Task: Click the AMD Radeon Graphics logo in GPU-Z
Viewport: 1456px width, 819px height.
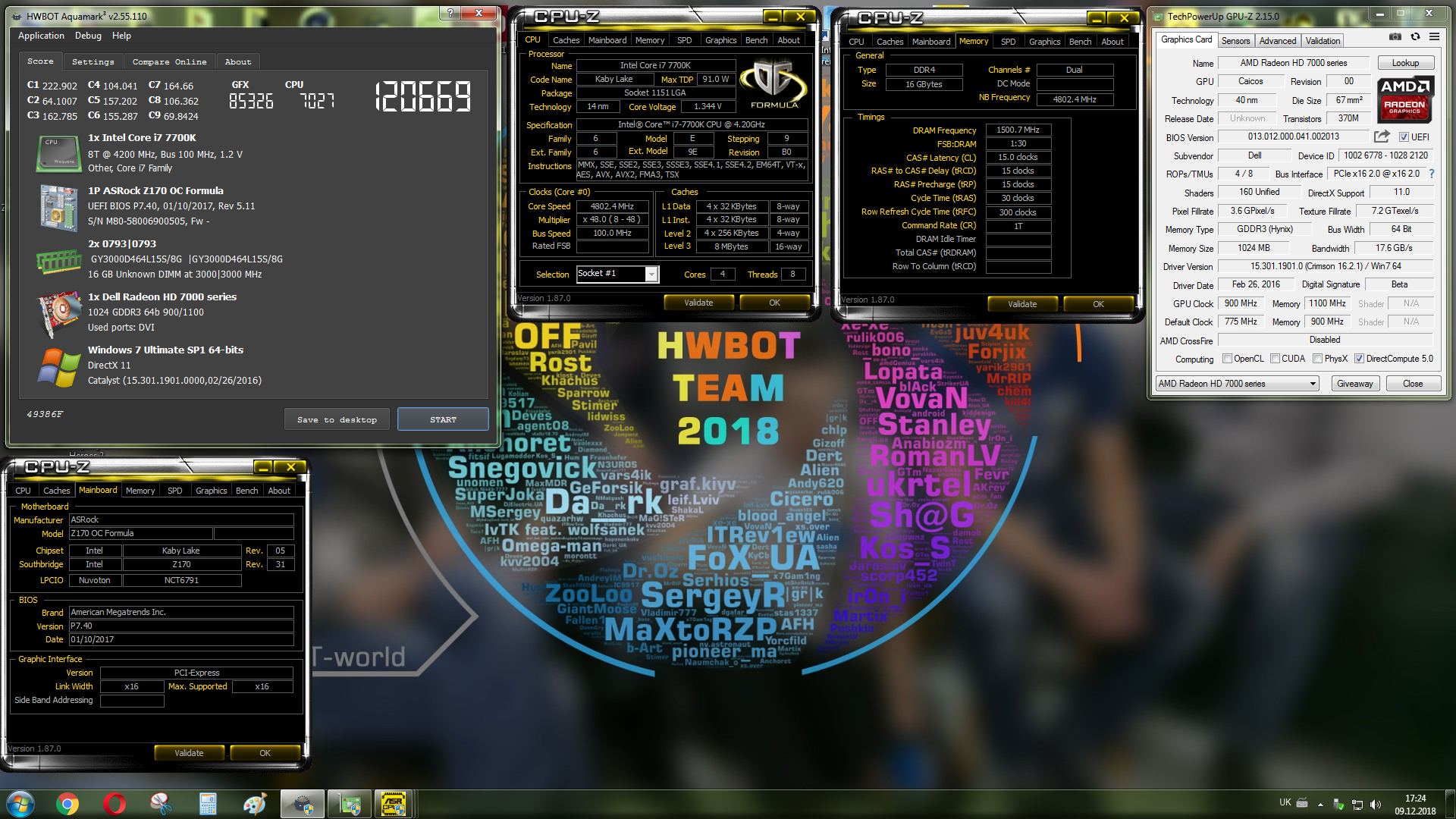Action: (x=1404, y=99)
